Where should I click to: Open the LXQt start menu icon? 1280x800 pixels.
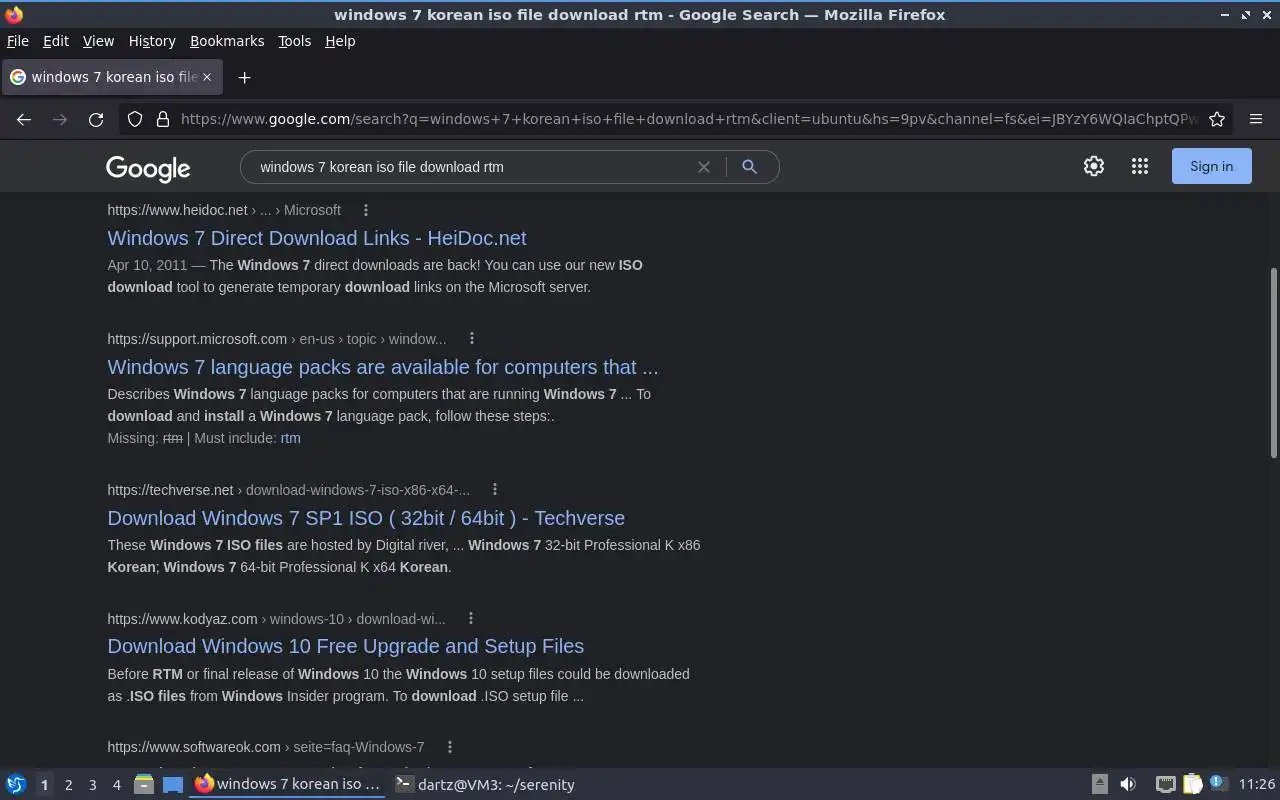tap(16, 784)
